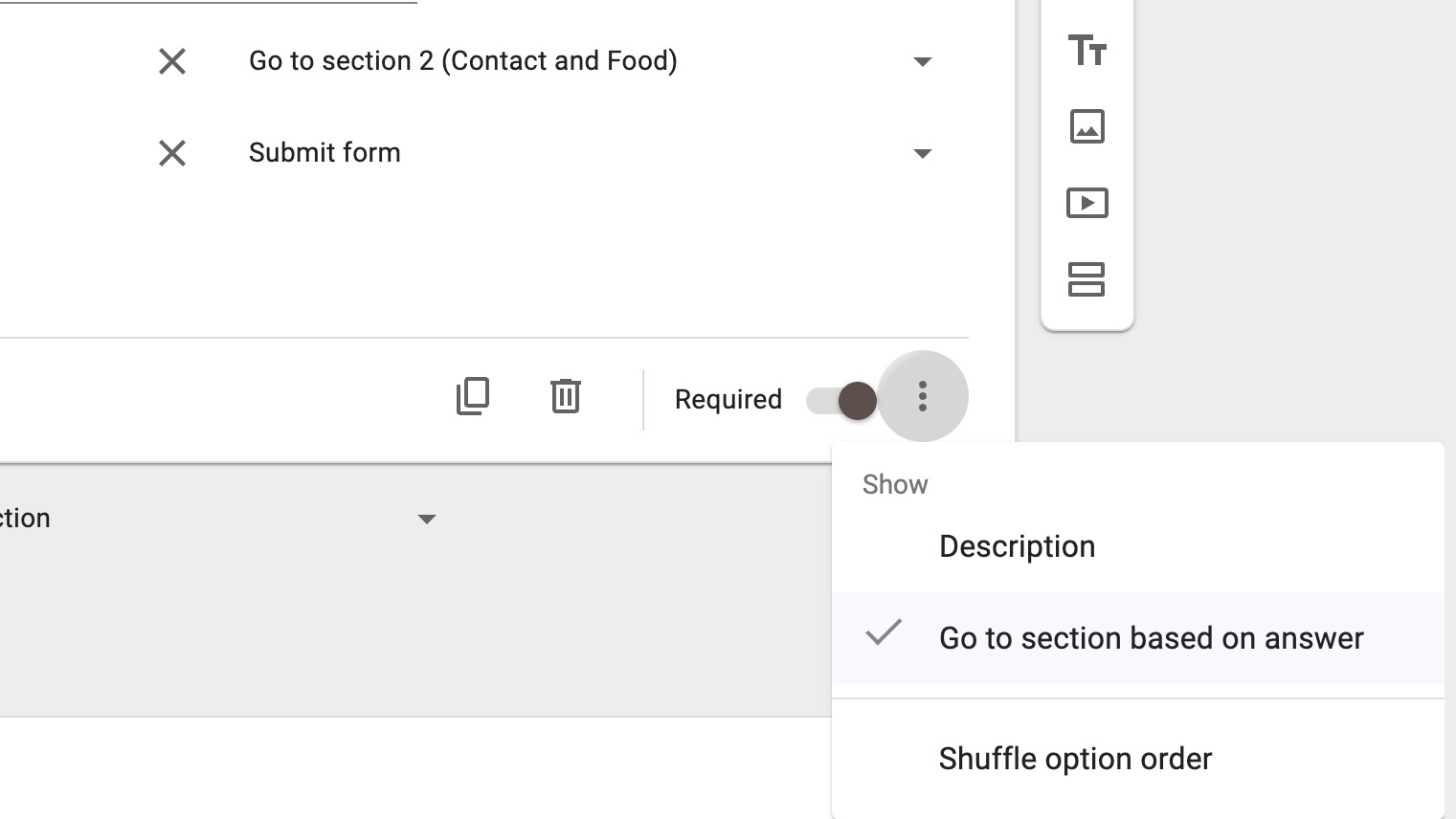Viewport: 1456px width, 819px height.
Task: Click the three-dot more options button
Action: pos(923,396)
